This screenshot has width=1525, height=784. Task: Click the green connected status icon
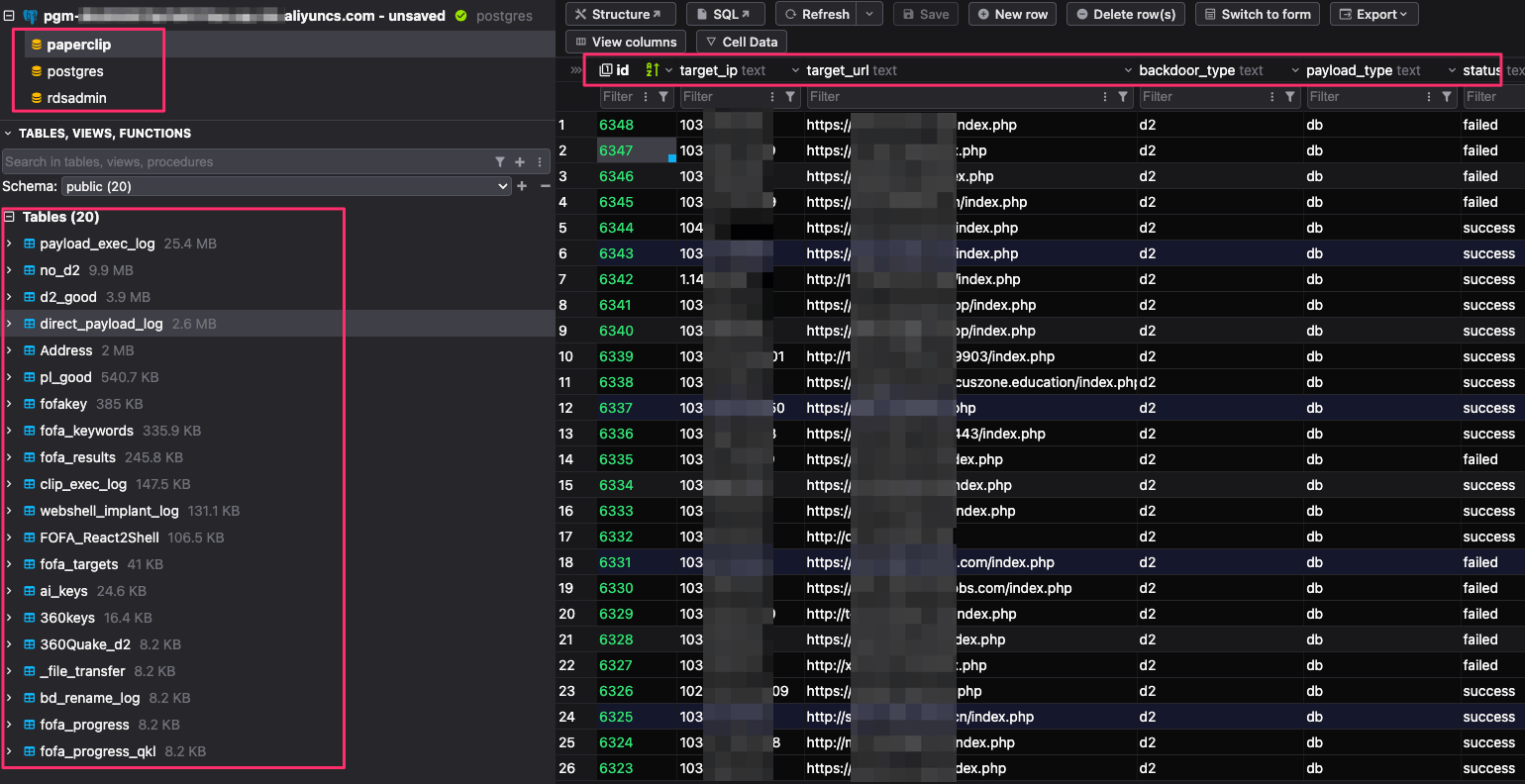coord(460,16)
